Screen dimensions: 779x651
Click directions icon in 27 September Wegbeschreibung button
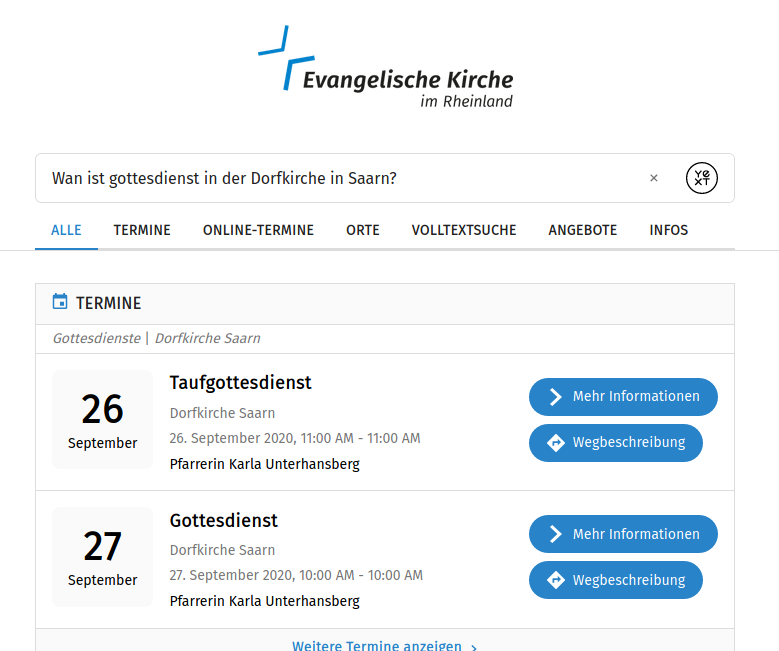click(556, 580)
